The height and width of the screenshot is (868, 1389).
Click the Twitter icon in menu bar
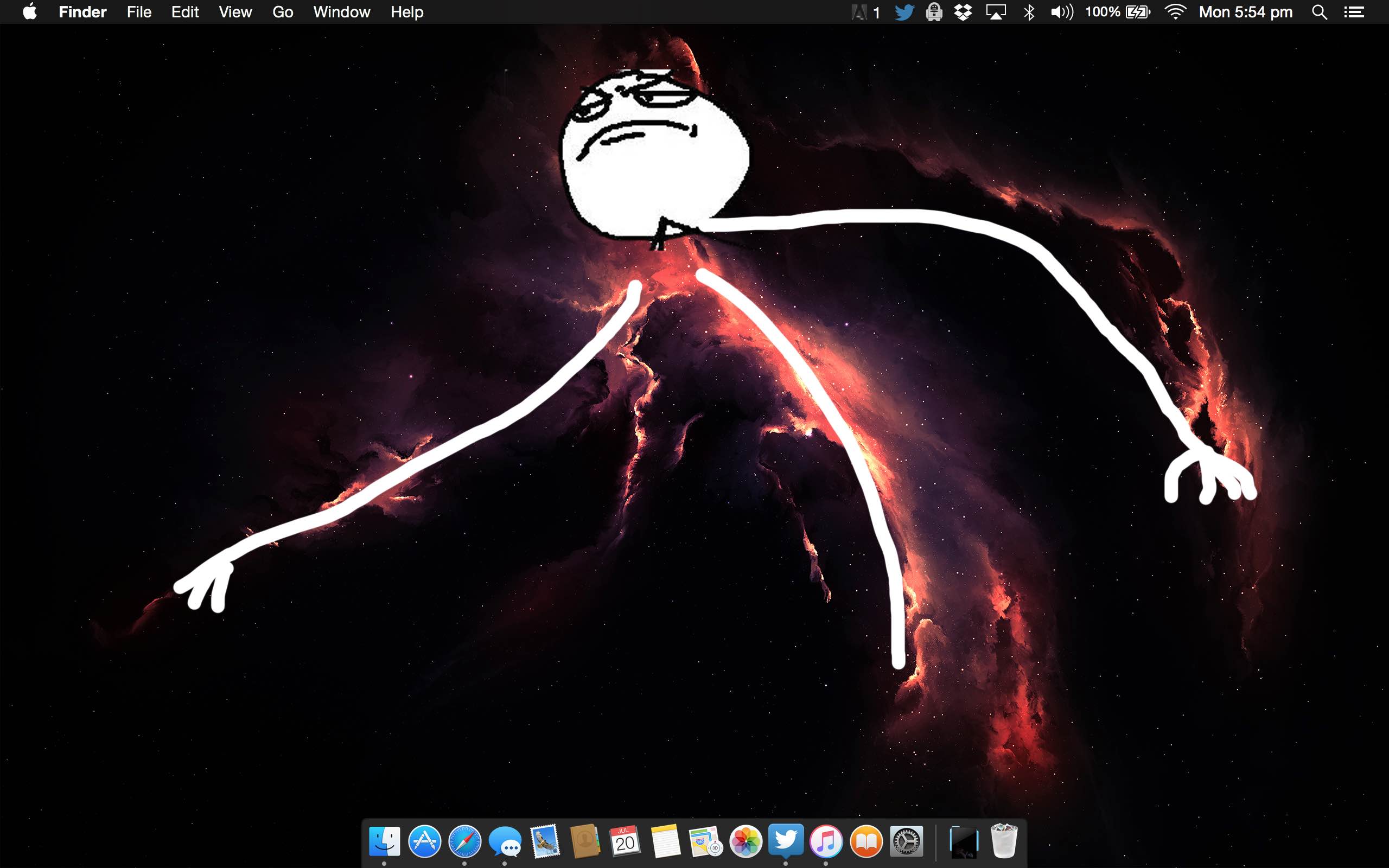coord(904,12)
